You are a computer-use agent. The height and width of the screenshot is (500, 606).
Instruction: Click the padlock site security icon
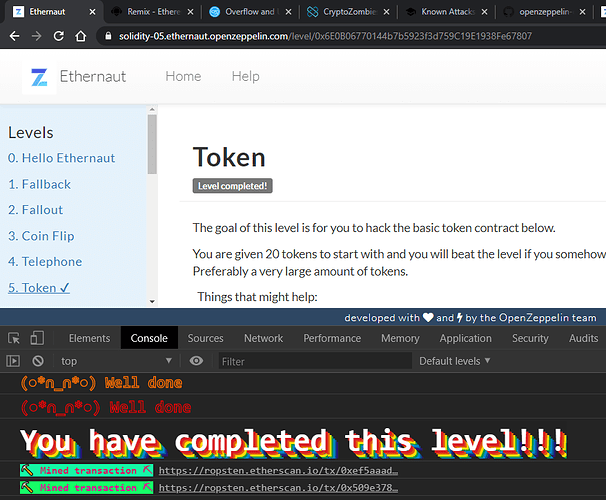(108, 36)
